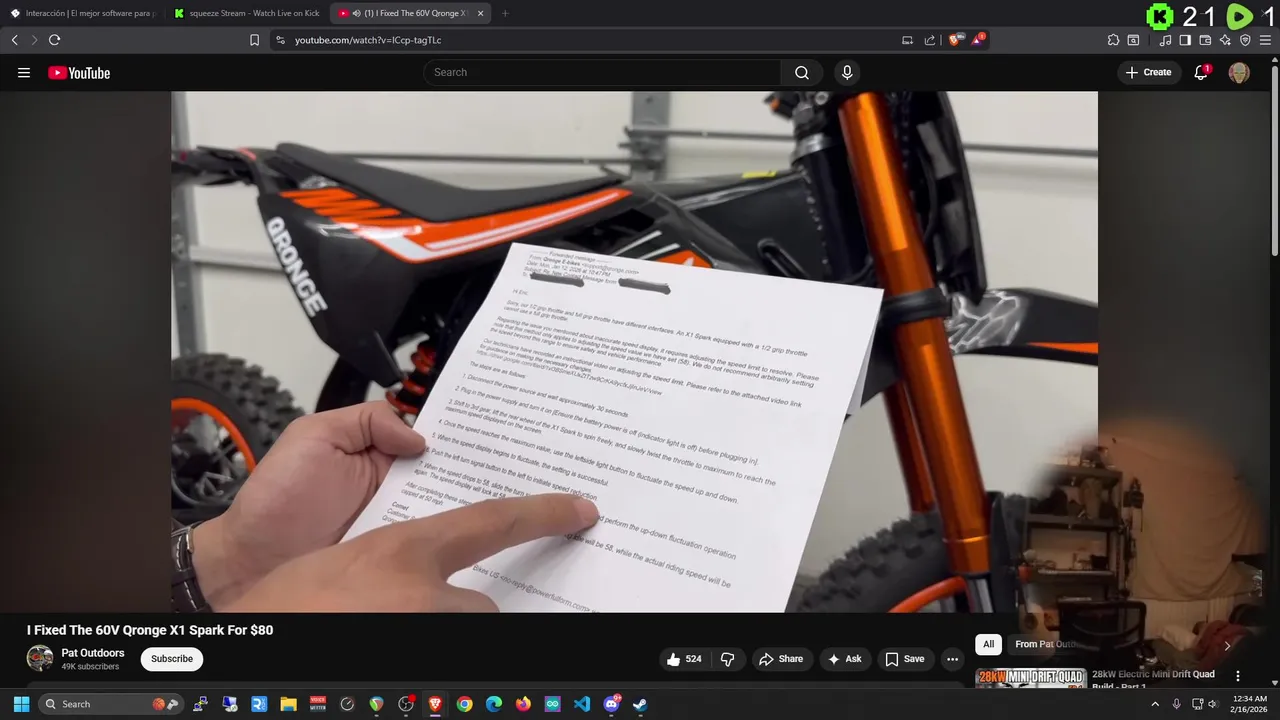
Task: Subscribe to Pat Outdoors channel
Action: pos(172,659)
